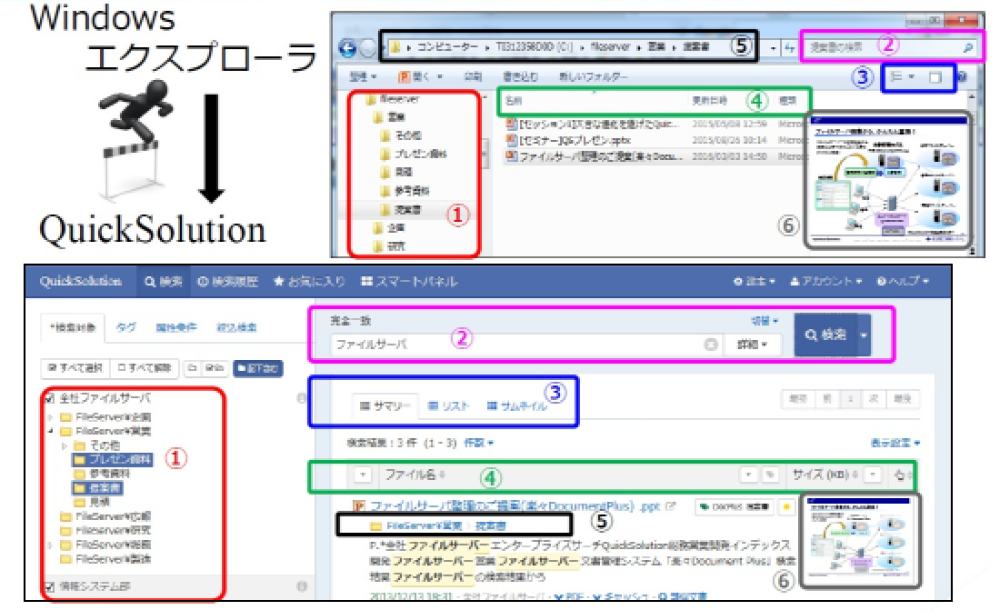The image size is (1000, 613).
Task: Click the 次 next-page pagination button
Action: [873, 399]
